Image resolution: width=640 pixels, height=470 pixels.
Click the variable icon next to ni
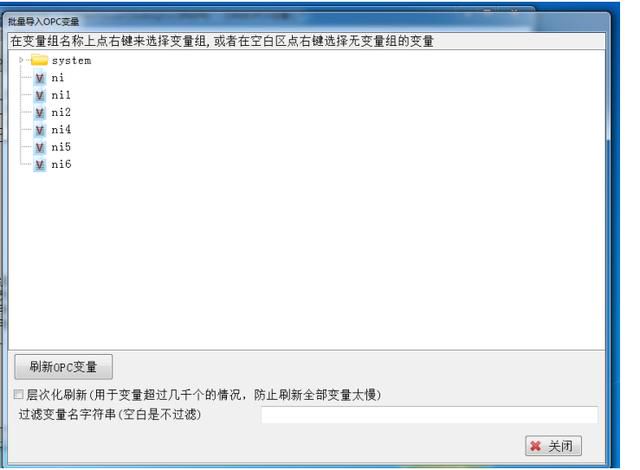click(40, 78)
